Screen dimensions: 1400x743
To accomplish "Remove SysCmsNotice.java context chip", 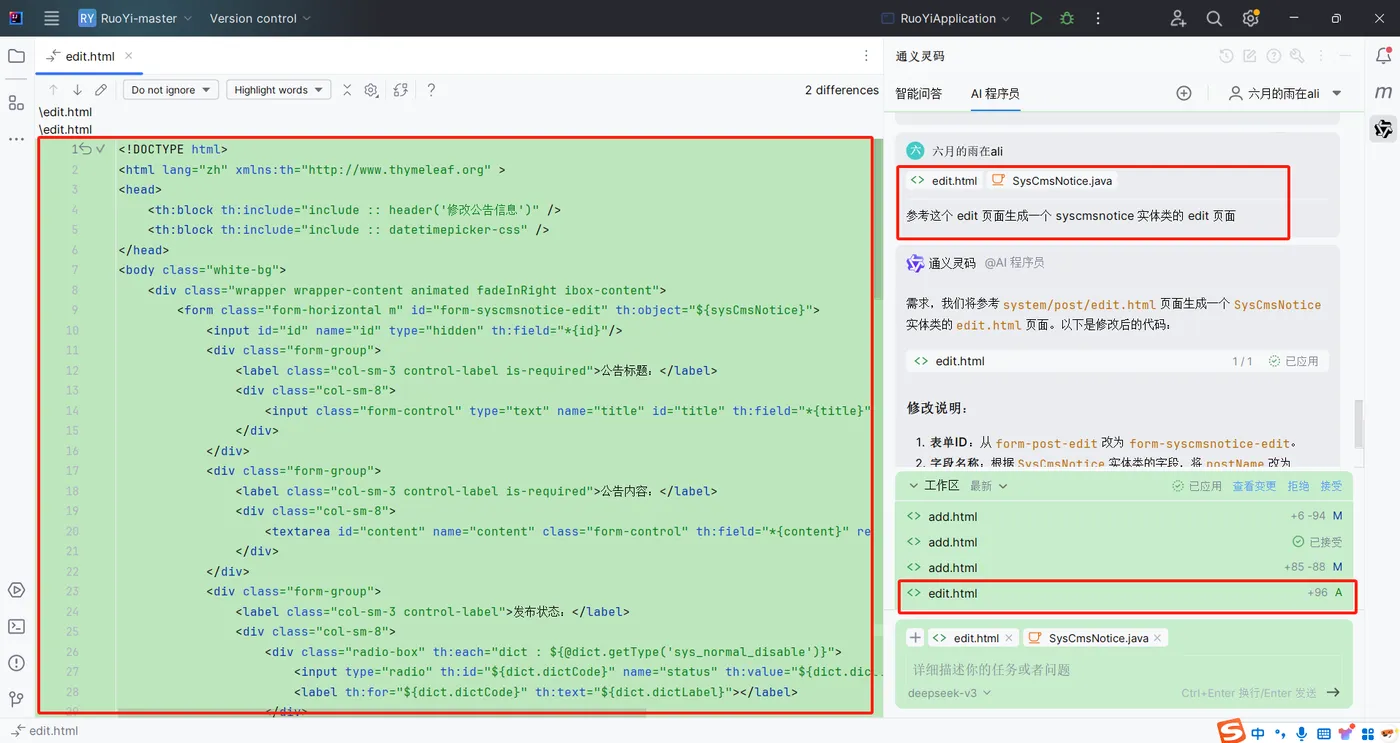I will point(1157,638).
